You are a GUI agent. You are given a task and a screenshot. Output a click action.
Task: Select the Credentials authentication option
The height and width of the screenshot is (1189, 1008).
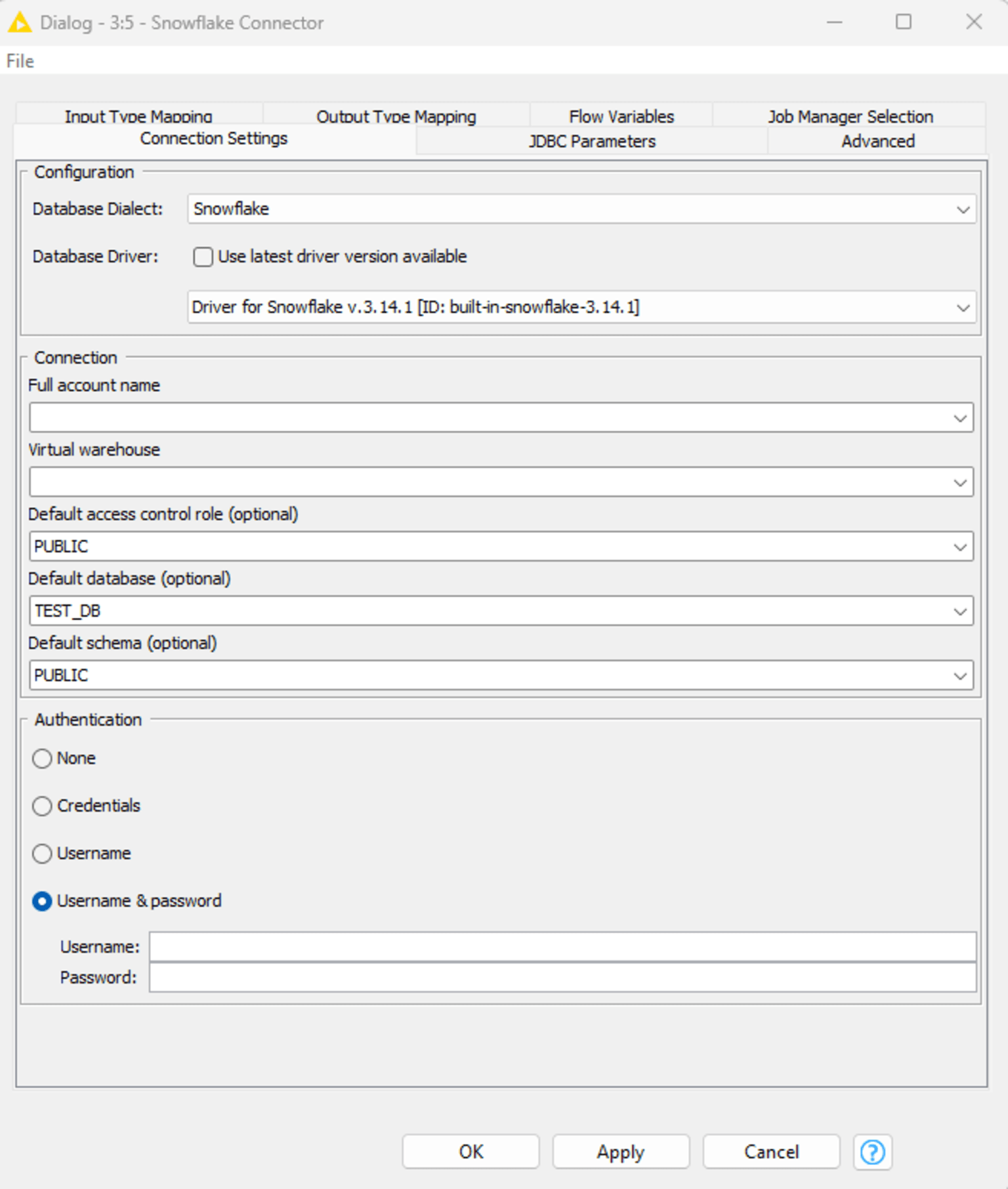pyautogui.click(x=42, y=806)
